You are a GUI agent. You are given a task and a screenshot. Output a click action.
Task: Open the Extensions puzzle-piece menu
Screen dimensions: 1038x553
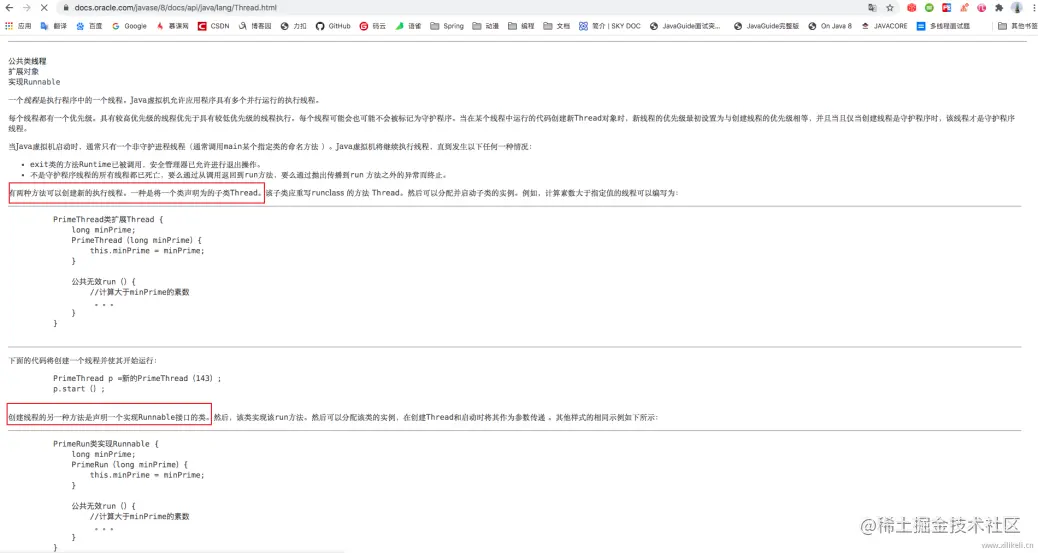click(x=999, y=8)
